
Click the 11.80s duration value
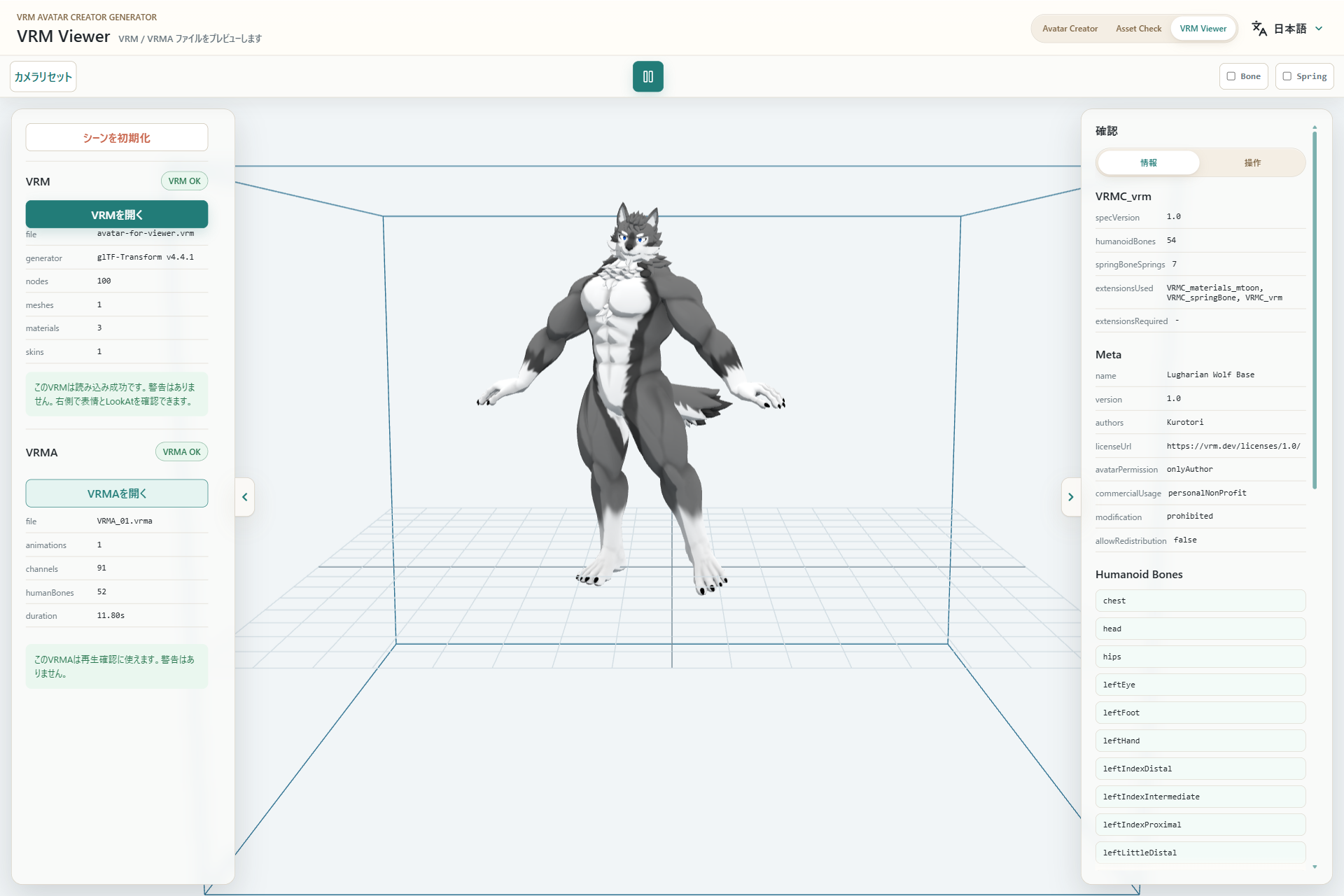click(x=111, y=615)
